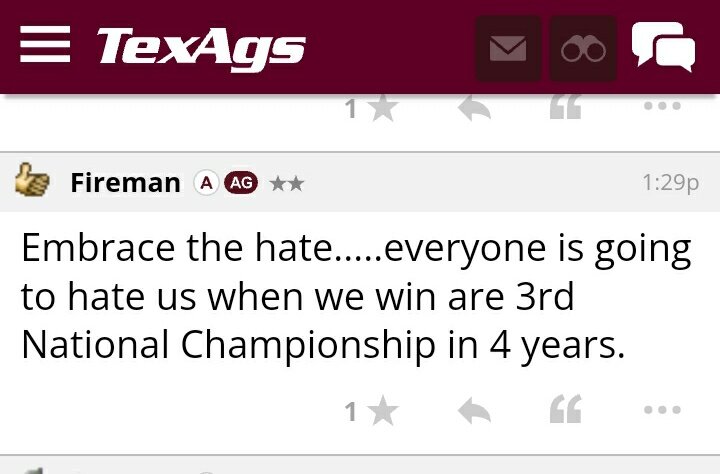Quote Fireman's post
720x474 pixels.
pyautogui.click(x=566, y=410)
